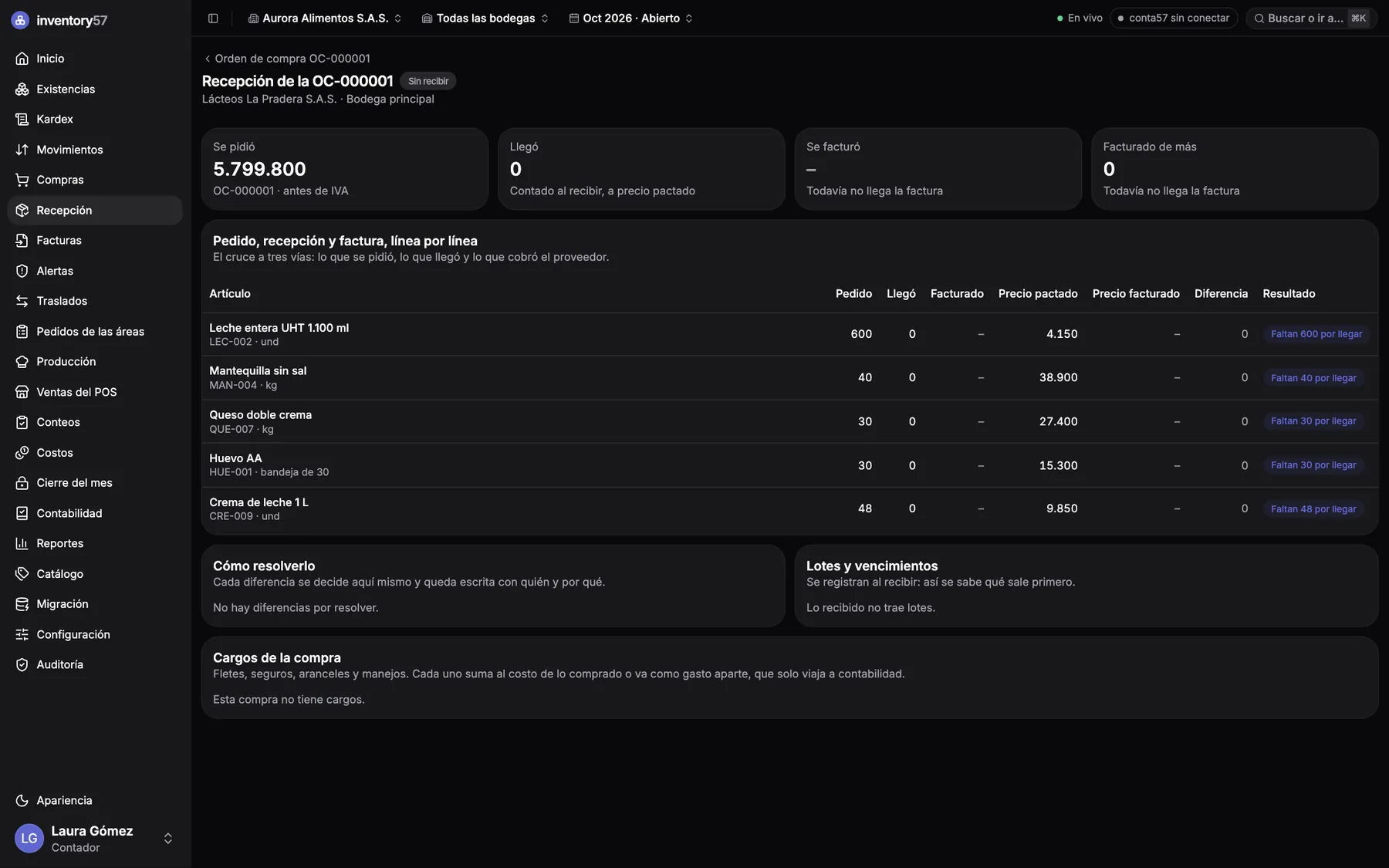Click the Faltan 600 por llegar badge
Image resolution: width=1389 pixels, height=868 pixels.
click(1316, 334)
